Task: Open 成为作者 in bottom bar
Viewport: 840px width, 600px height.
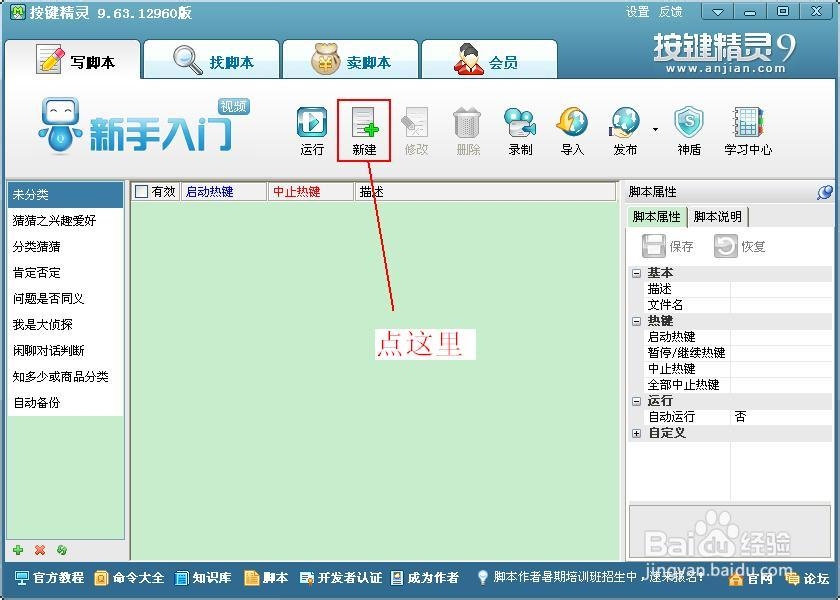Action: 424,578
